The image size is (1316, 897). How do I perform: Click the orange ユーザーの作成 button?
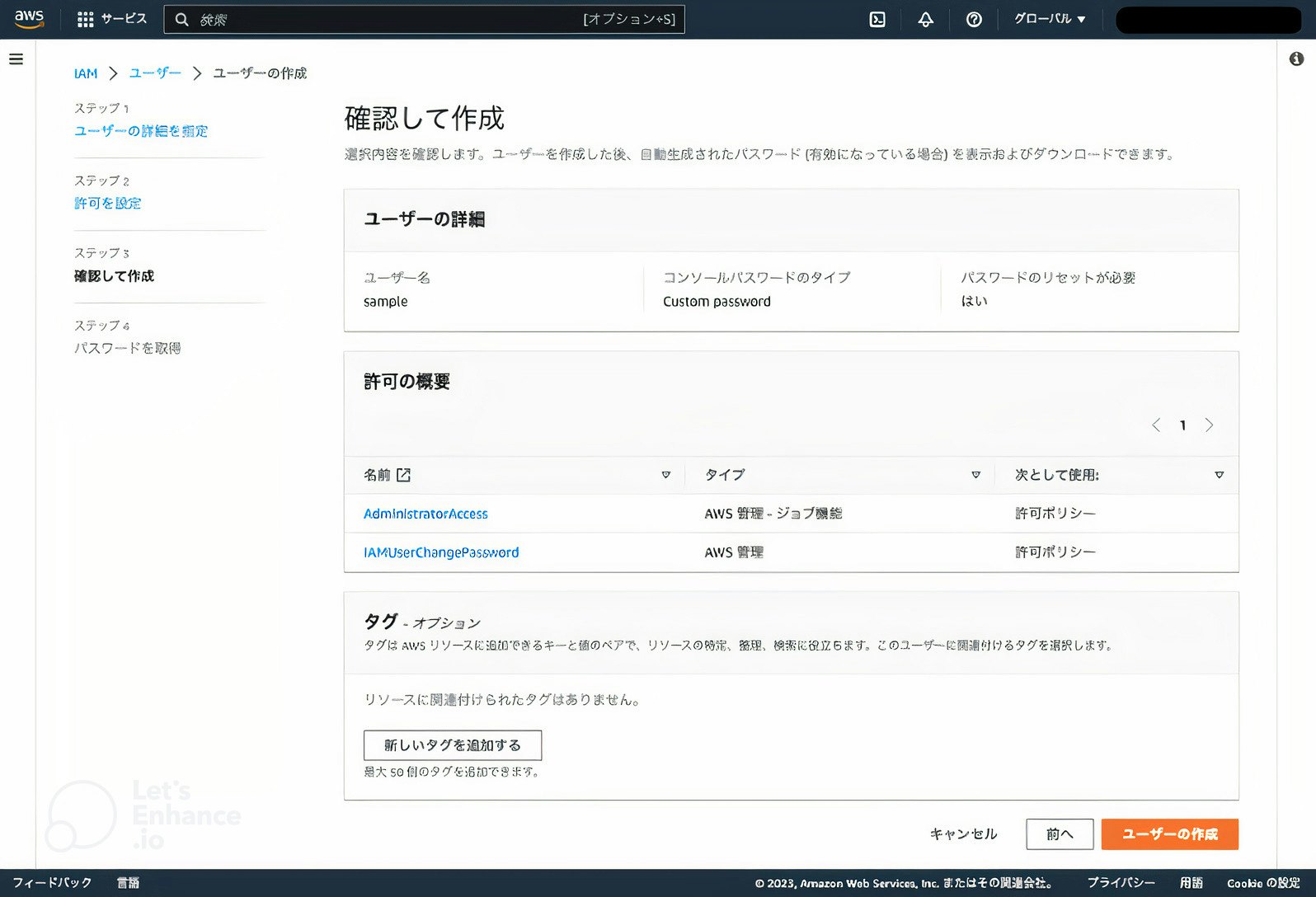coord(1170,834)
